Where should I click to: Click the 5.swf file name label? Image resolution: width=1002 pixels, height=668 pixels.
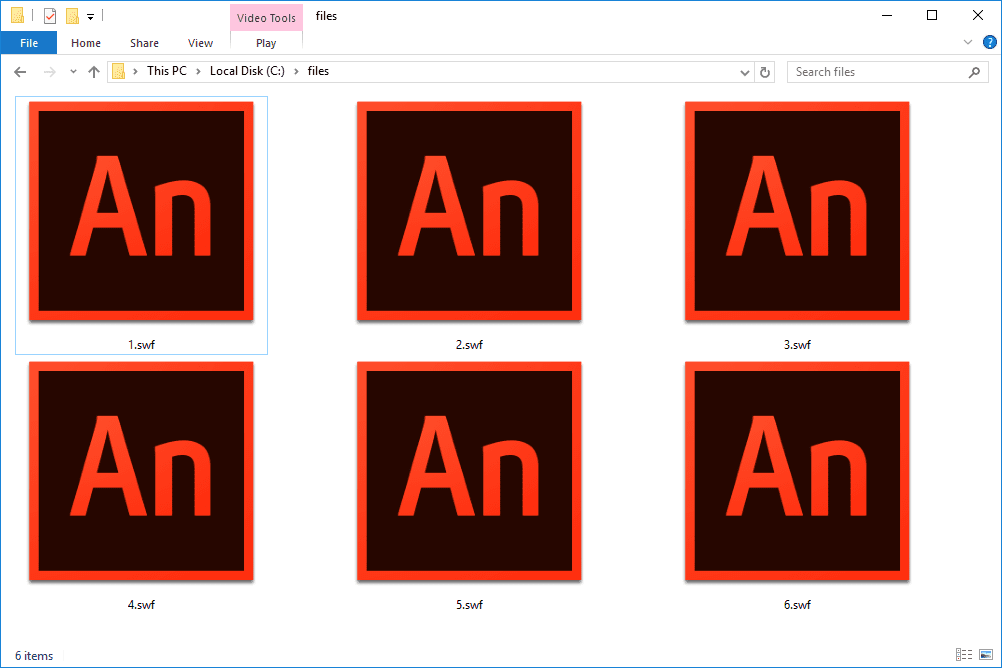point(469,605)
